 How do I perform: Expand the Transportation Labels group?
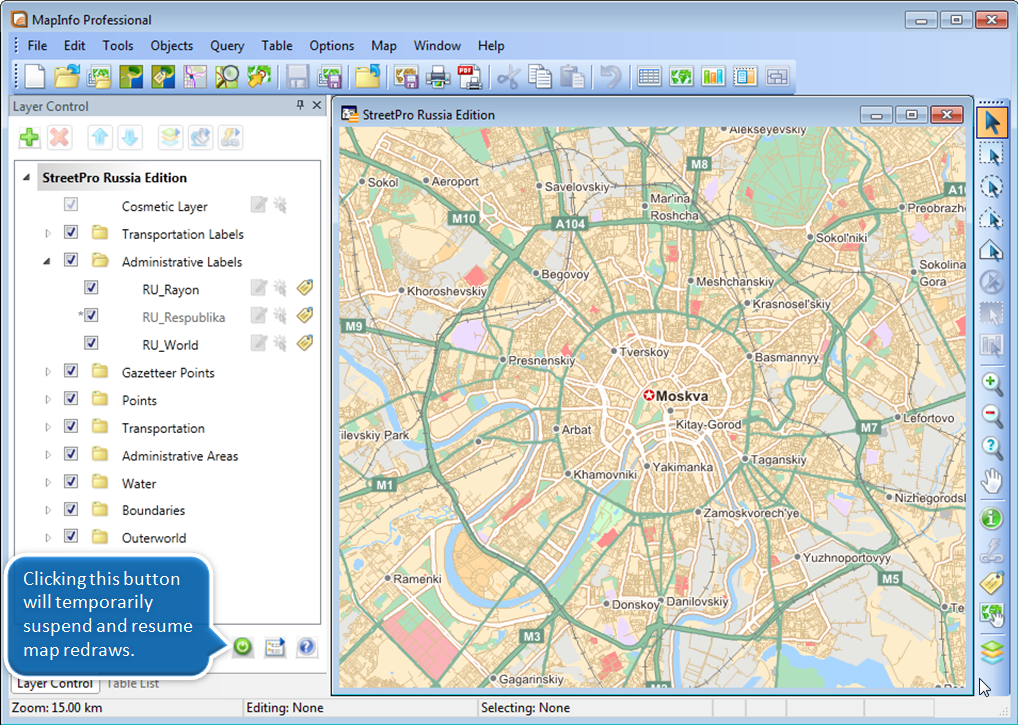point(47,233)
